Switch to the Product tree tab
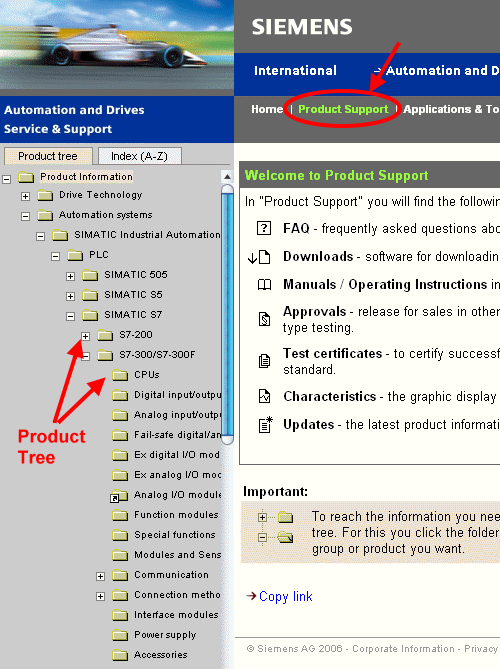The height and width of the screenshot is (669, 500). click(x=48, y=156)
